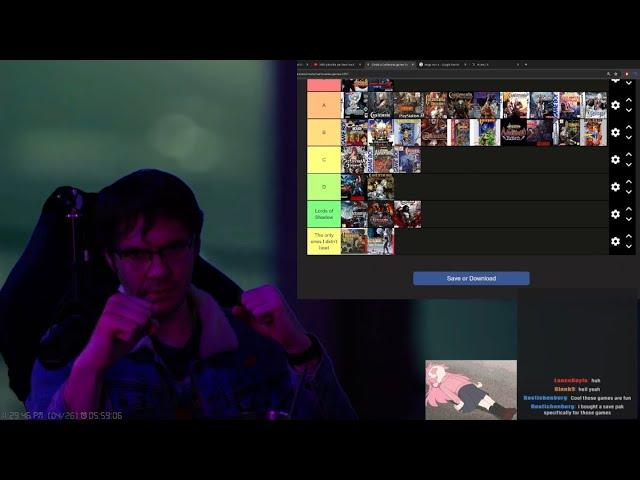Move the B tier row up

click(629, 127)
